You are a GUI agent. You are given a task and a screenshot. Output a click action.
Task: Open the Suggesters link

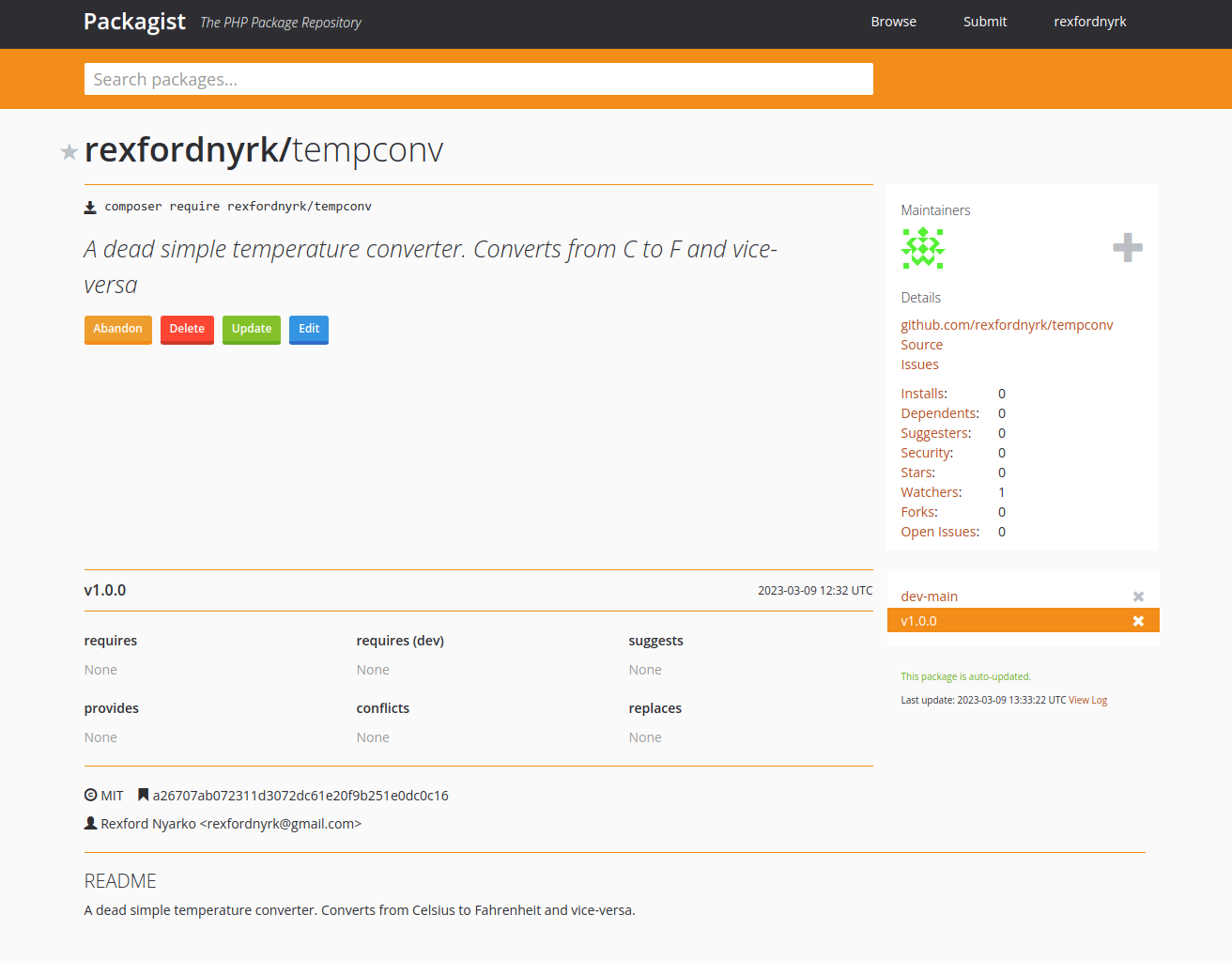[x=936, y=433]
